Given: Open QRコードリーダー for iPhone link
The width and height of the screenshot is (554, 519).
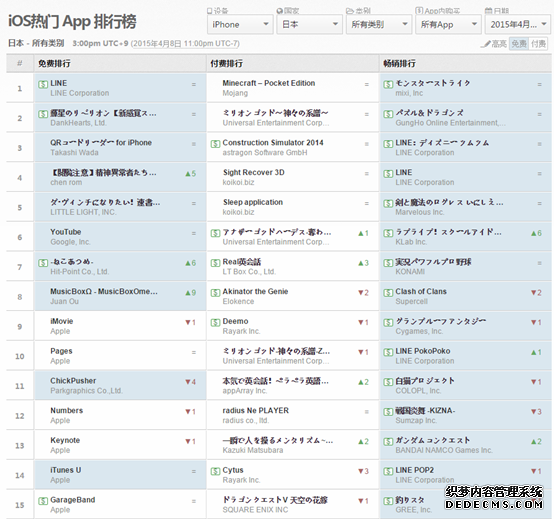Looking at the screenshot, I should pyautogui.click(x=101, y=143).
